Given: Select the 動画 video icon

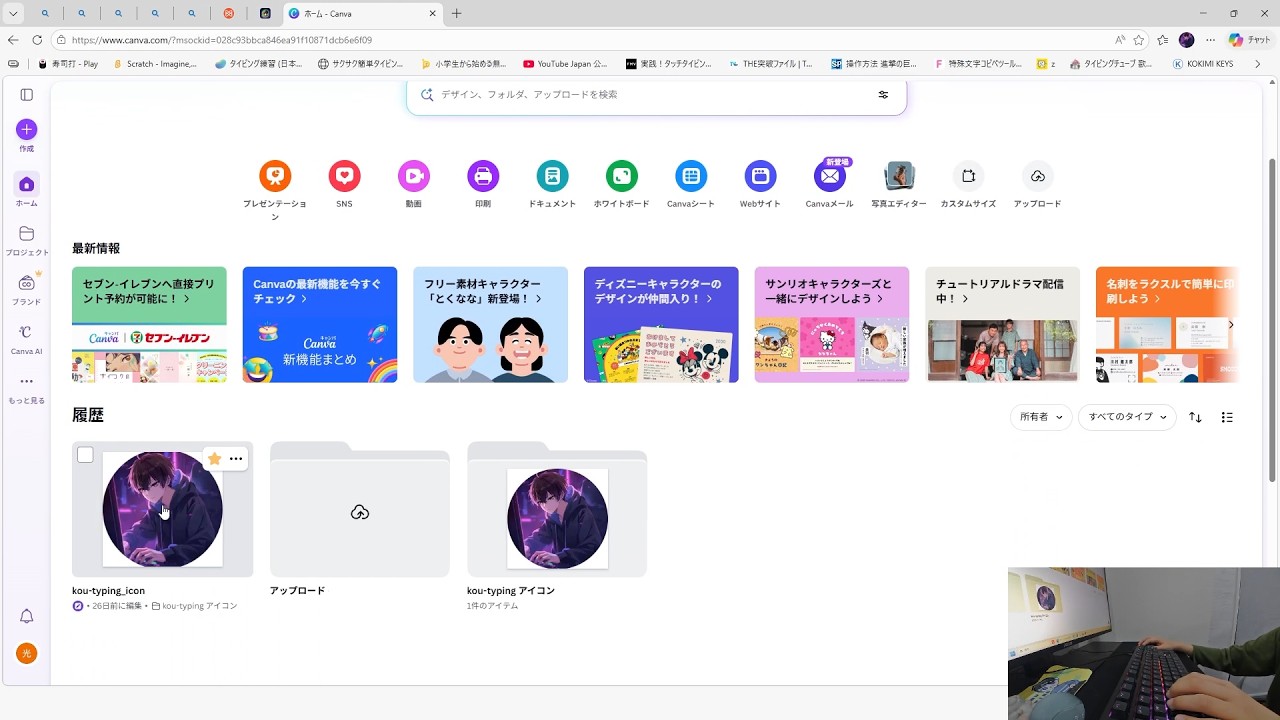Looking at the screenshot, I should (414, 176).
